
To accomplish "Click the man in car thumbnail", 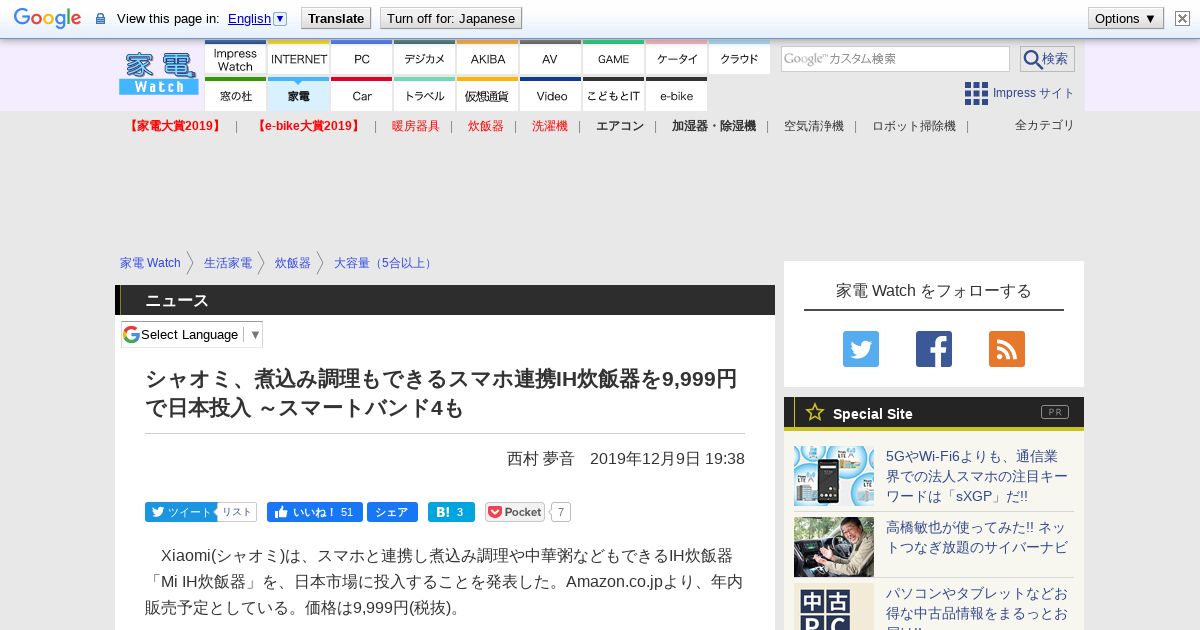I will 834,547.
